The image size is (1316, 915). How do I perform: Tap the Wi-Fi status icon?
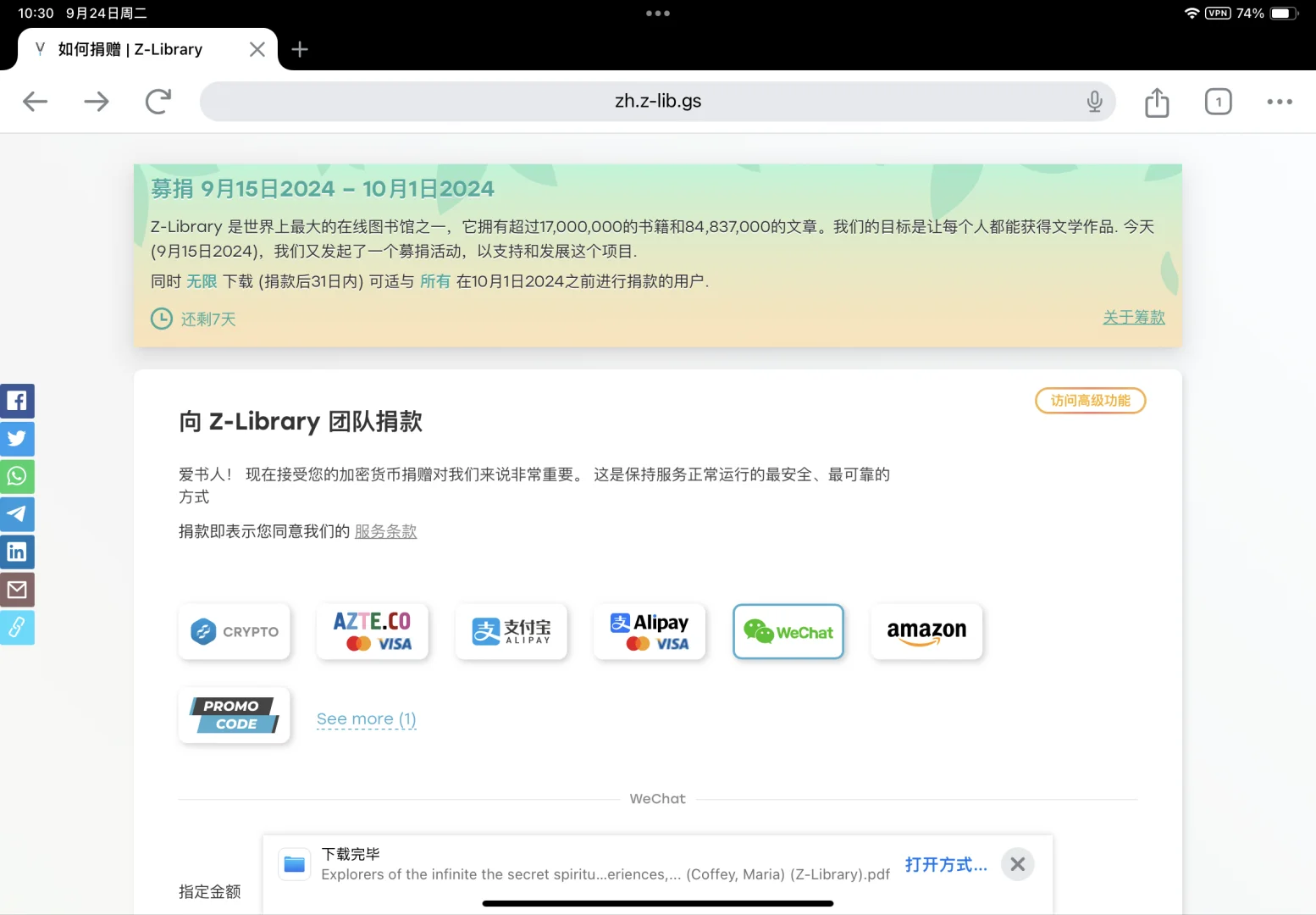(1192, 13)
